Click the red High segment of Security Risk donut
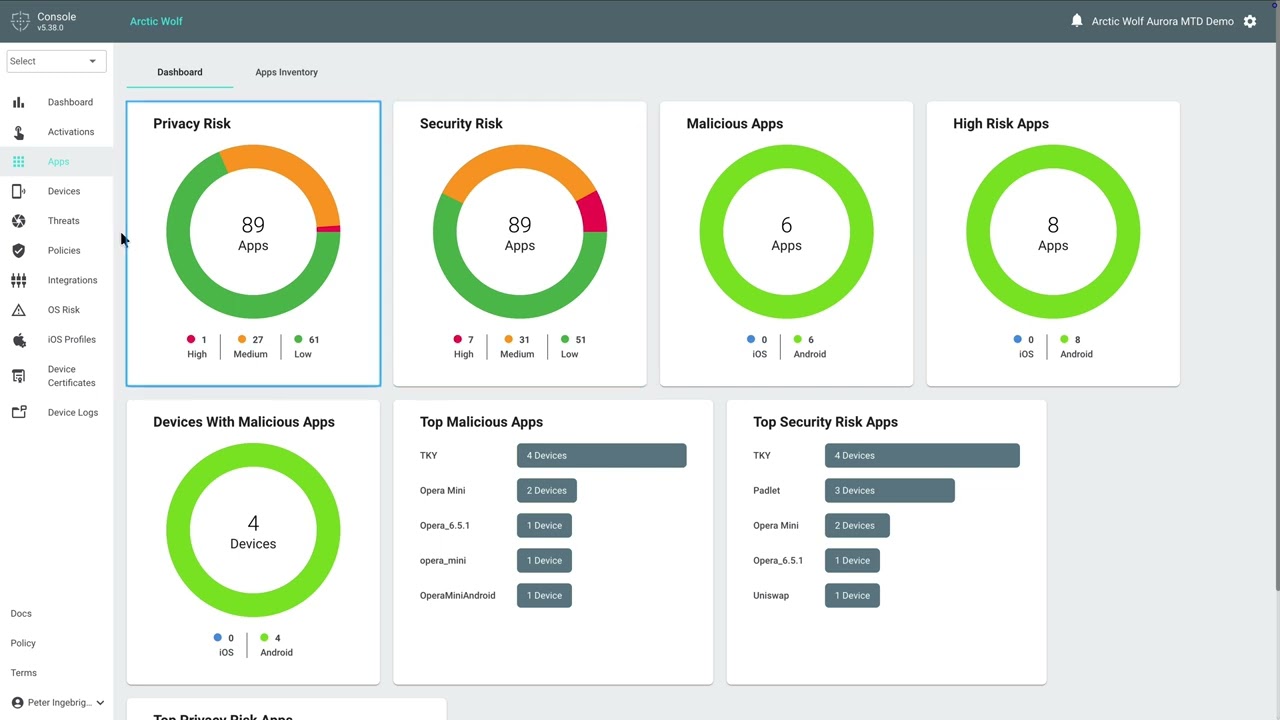Viewport: 1280px width, 720px height. coord(593,212)
